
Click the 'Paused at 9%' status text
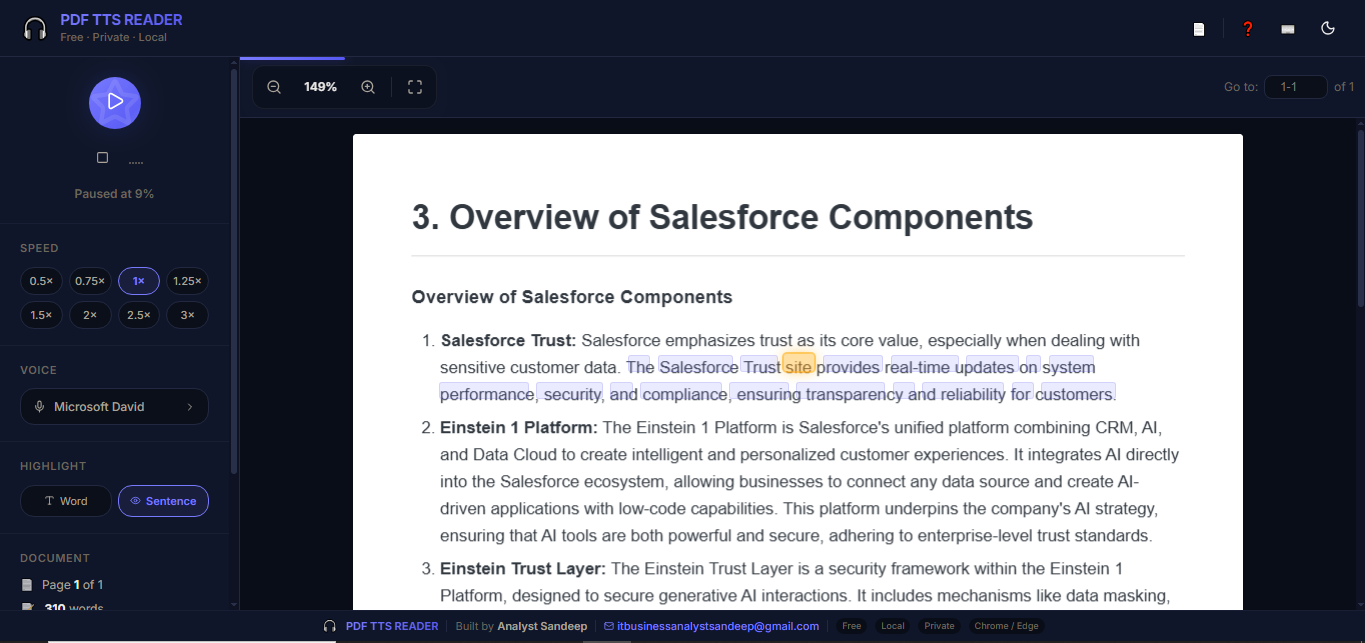[x=114, y=194]
